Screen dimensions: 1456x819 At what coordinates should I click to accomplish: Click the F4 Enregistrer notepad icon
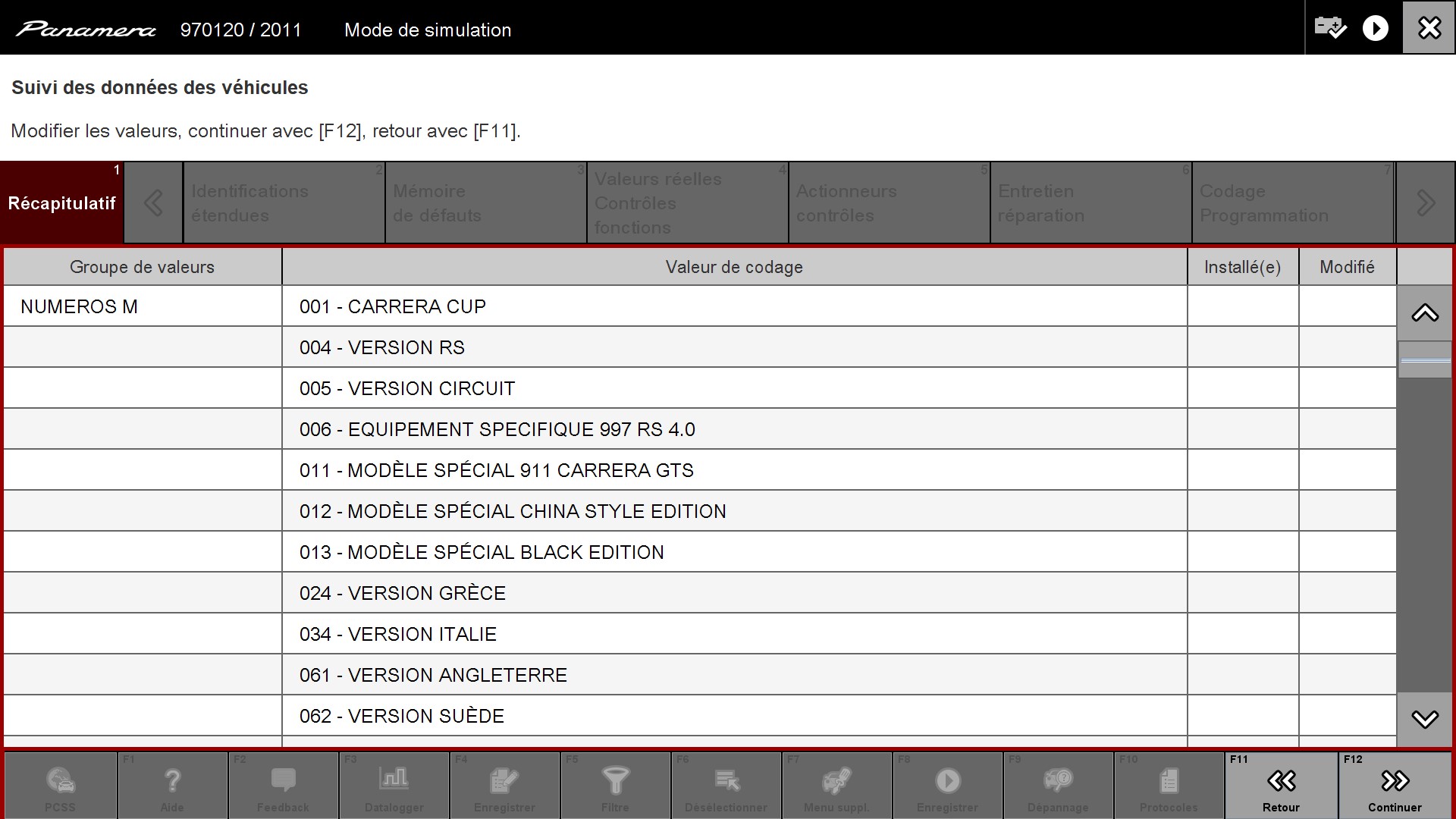click(x=504, y=786)
